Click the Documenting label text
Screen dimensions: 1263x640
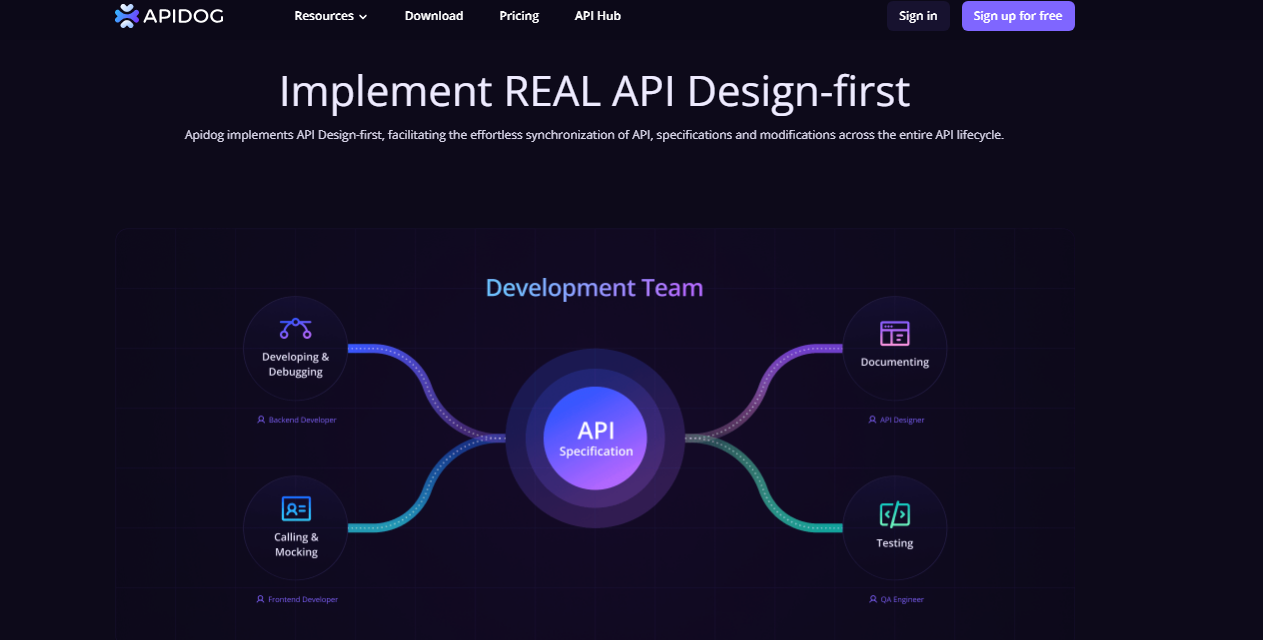(895, 362)
